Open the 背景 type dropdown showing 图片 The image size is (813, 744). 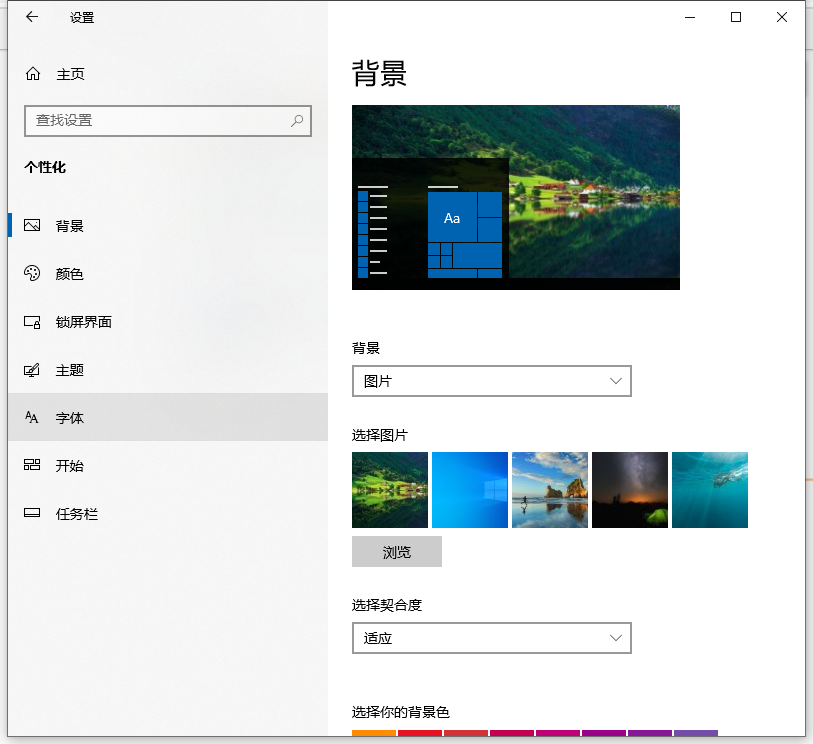coord(491,381)
